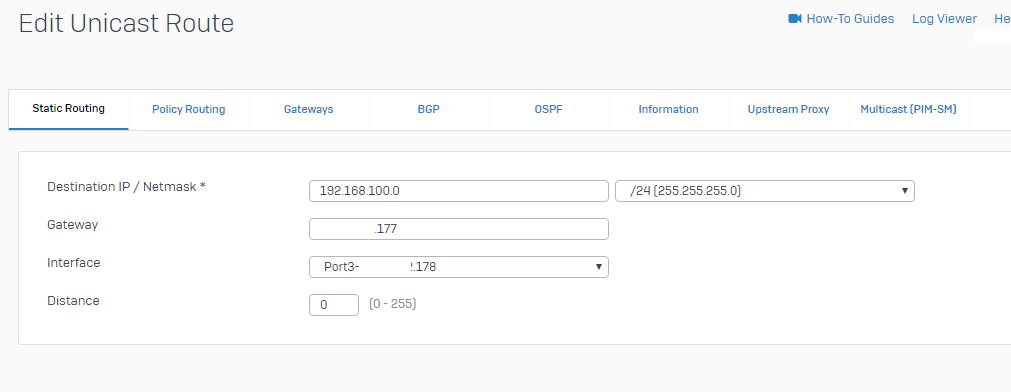1011x392 pixels.
Task: Click the Interface dropdown arrow
Action: point(598,267)
